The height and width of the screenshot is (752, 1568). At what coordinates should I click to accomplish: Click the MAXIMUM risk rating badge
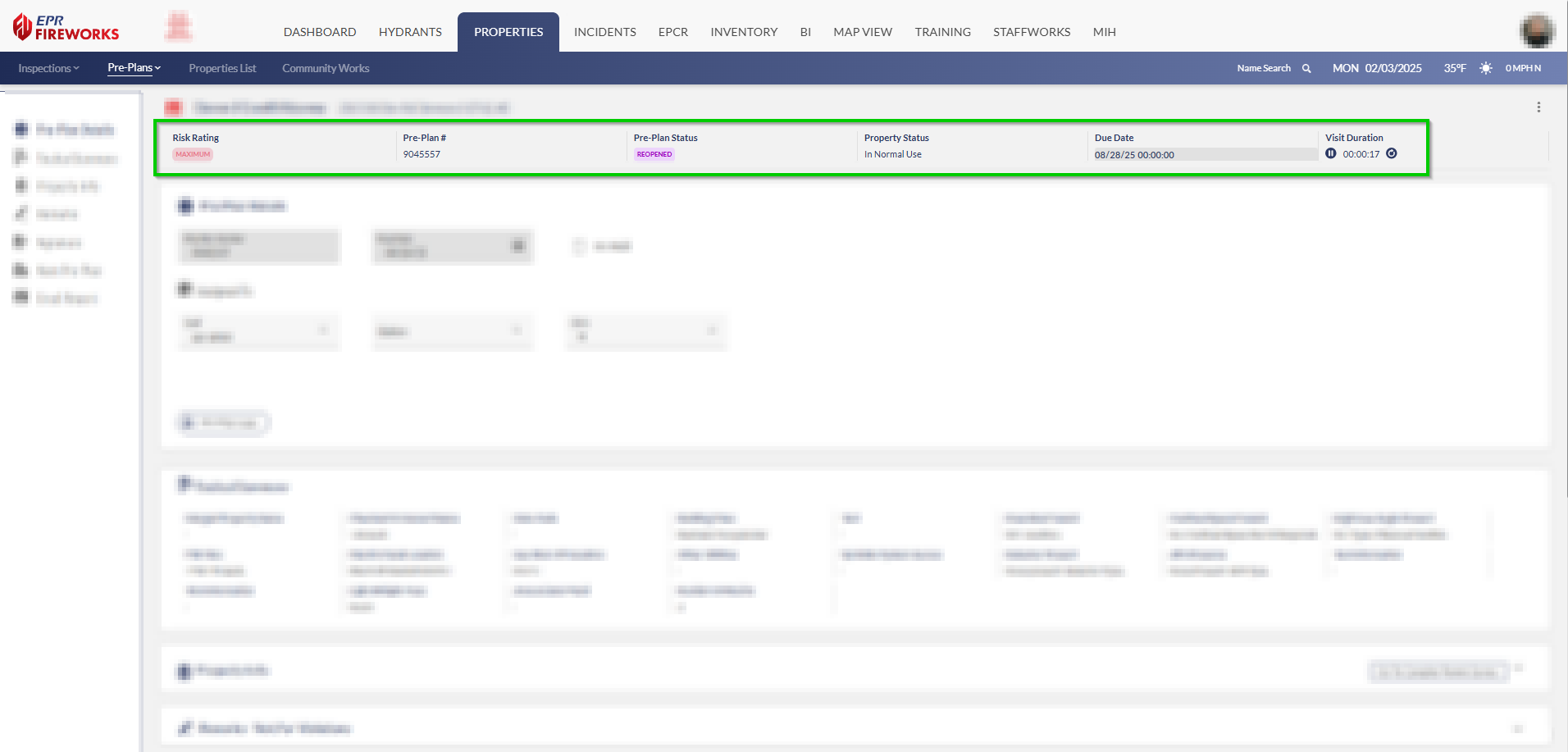pos(193,154)
